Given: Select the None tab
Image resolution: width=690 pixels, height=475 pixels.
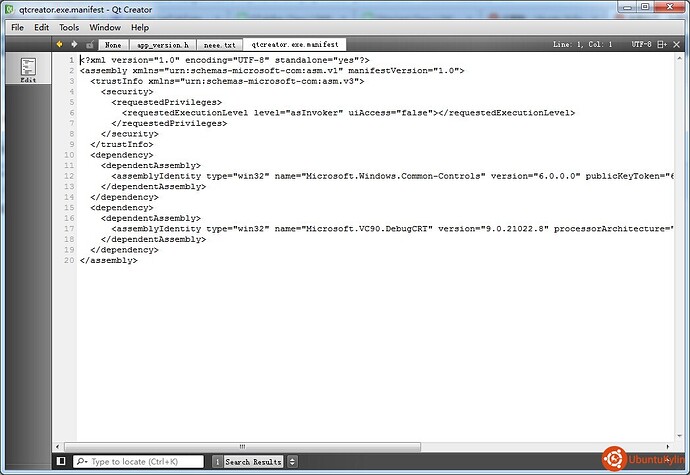Looking at the screenshot, I should coord(113,45).
